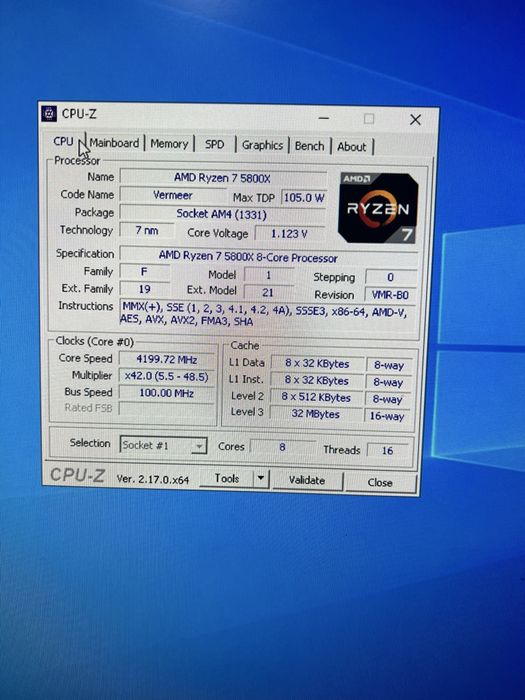Viewport: 525px width, 700px height.
Task: Click the CPU-Z logo text at bottom left
Action: point(77,475)
